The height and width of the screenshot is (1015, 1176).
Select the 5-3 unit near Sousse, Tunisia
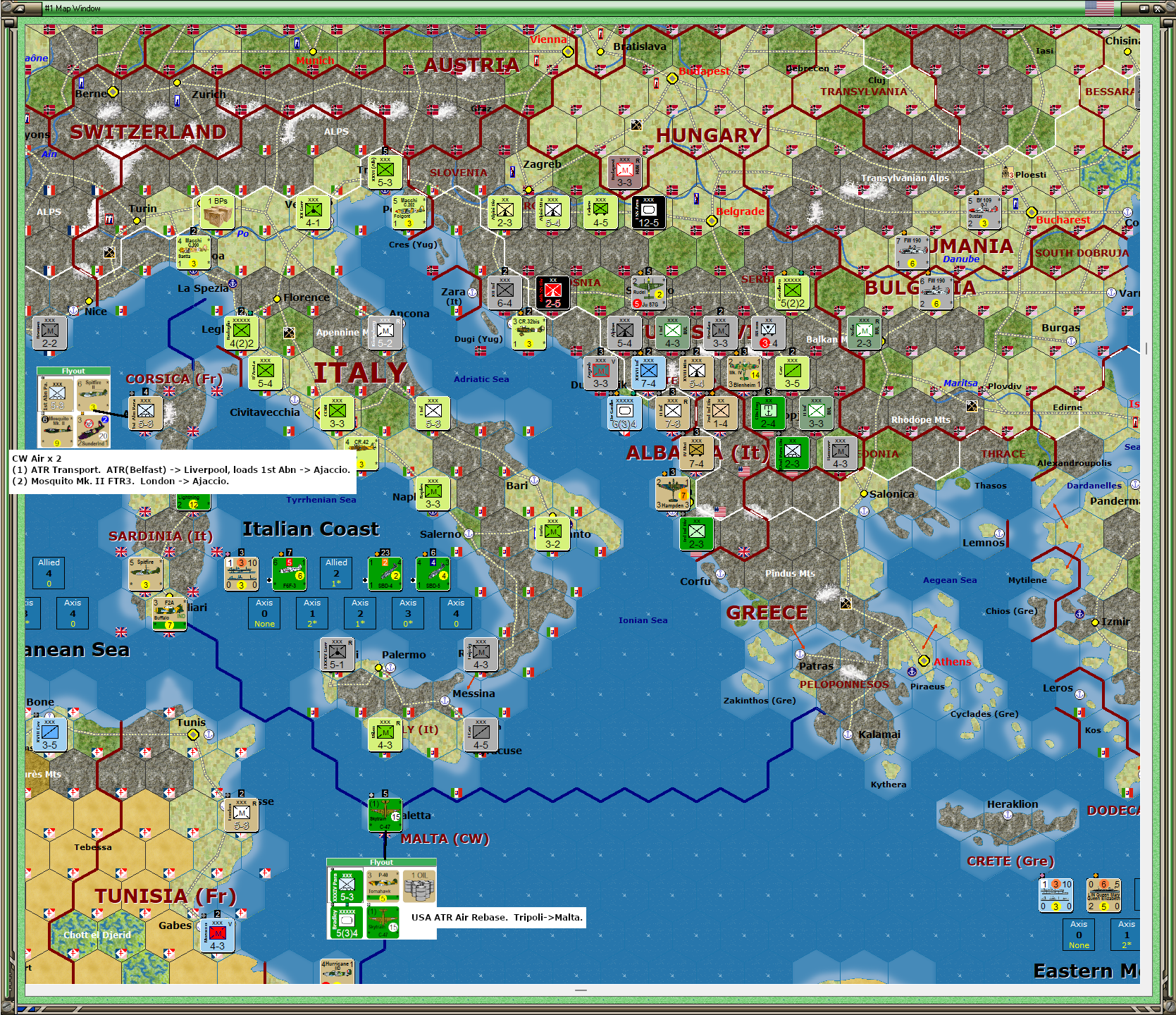pos(241,814)
